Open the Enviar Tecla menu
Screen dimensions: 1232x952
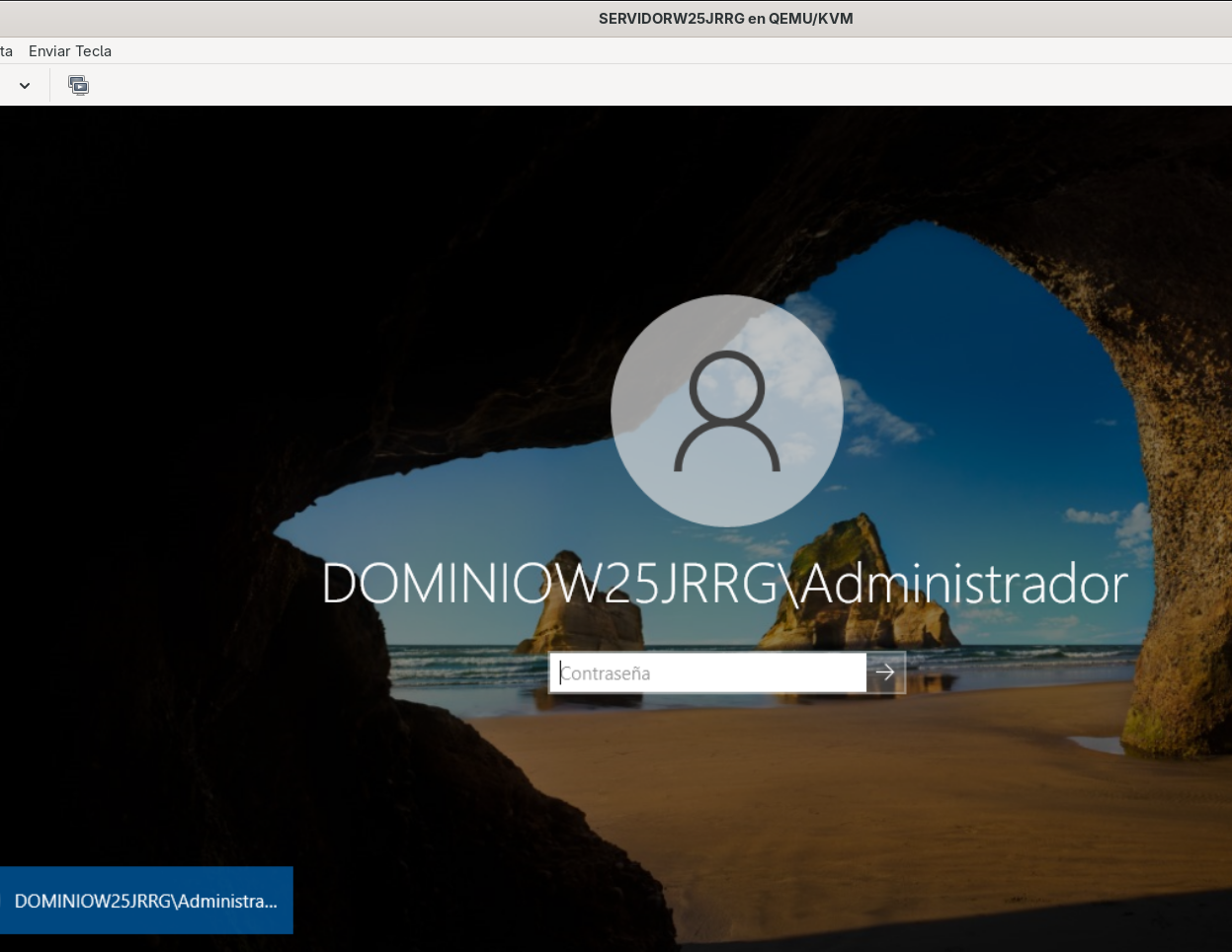pos(70,51)
